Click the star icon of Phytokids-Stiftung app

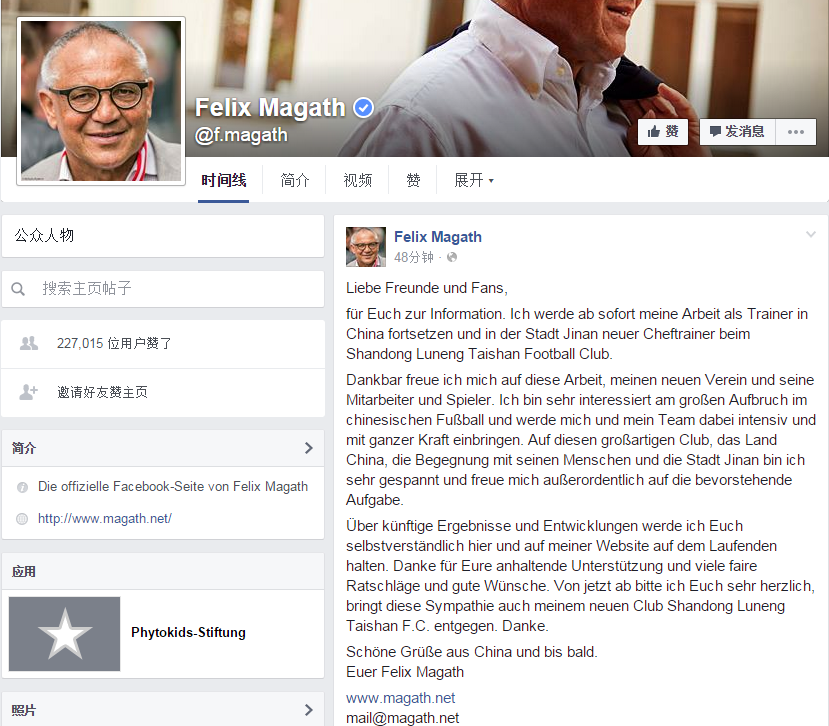point(65,634)
